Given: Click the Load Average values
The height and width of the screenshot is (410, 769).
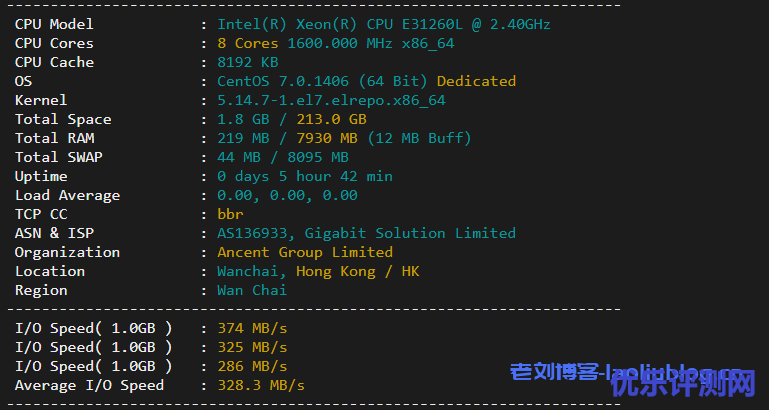Looking at the screenshot, I should (286, 195).
